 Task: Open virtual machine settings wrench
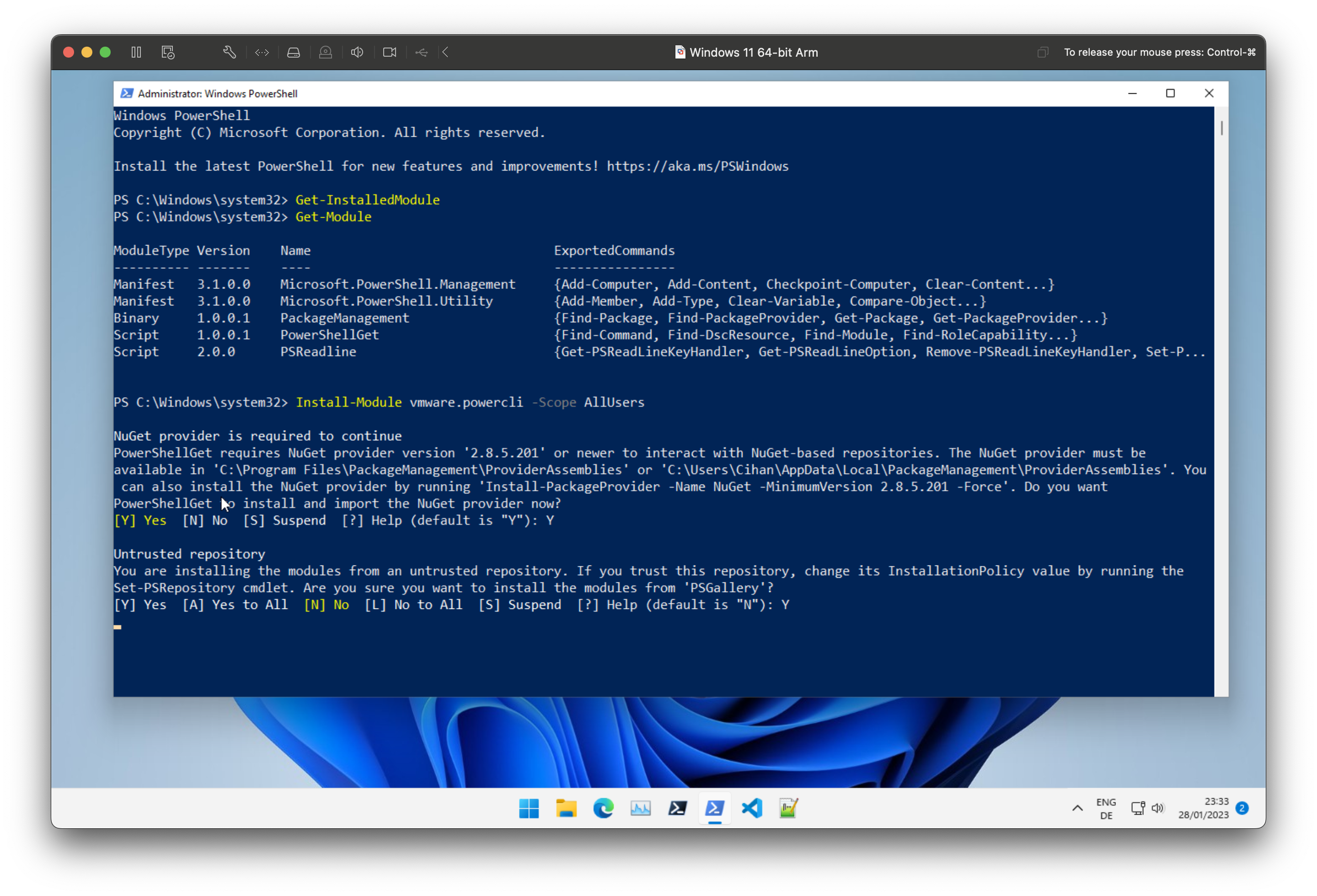(x=230, y=52)
